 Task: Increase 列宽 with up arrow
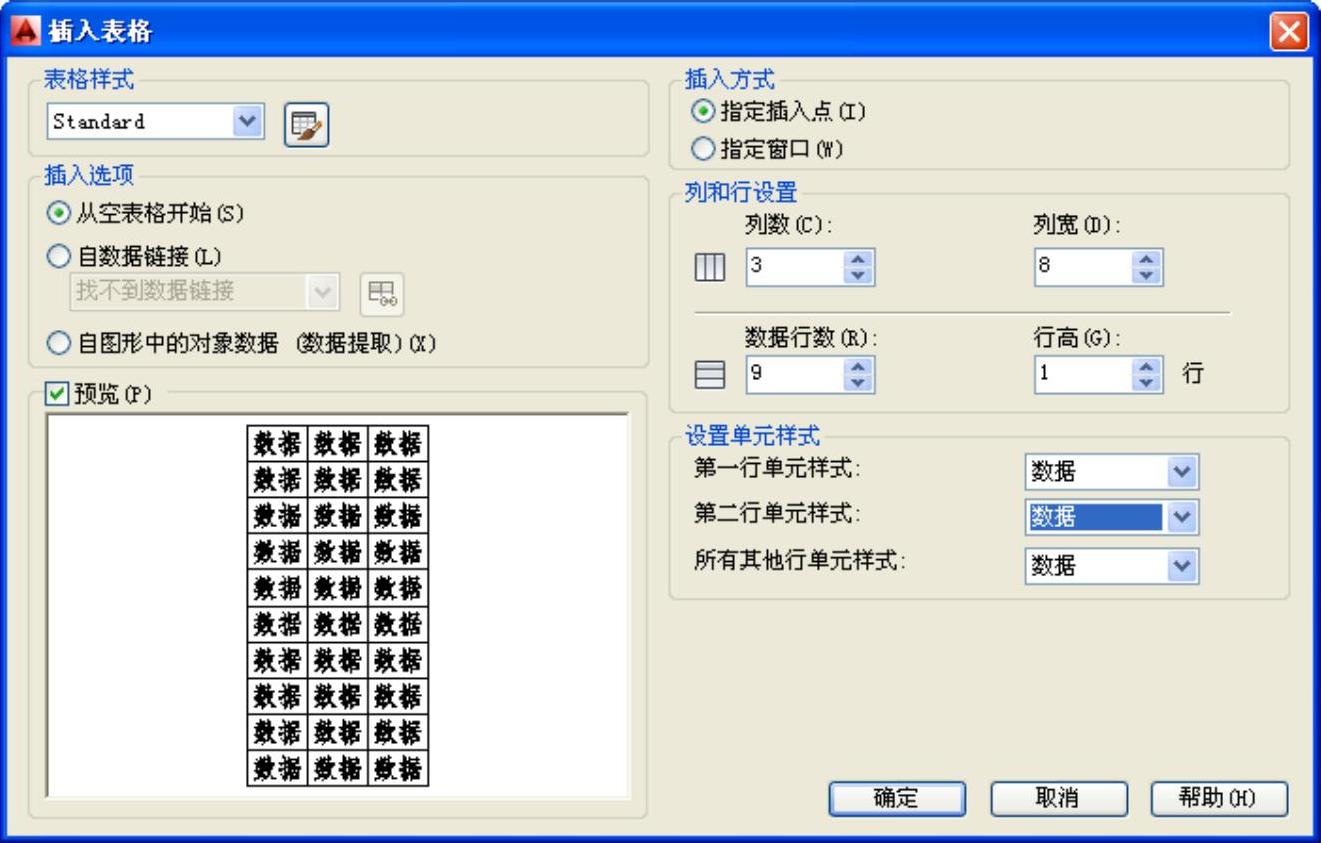click(1147, 260)
